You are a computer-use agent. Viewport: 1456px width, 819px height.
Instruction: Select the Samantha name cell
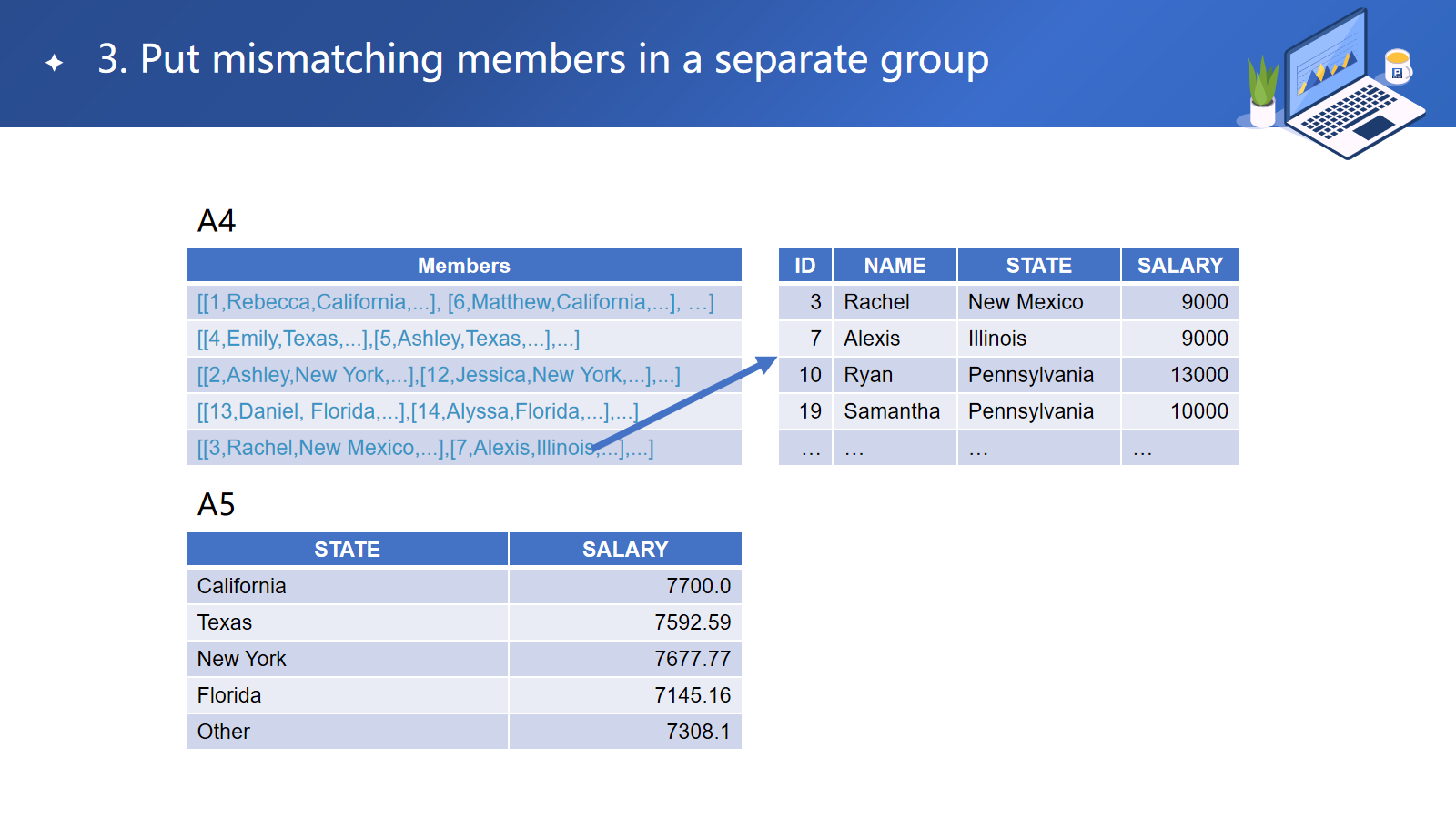pos(892,411)
